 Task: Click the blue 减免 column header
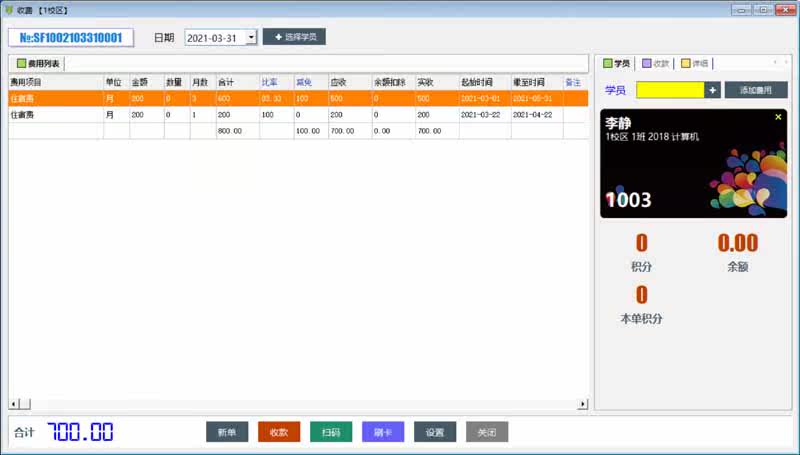pyautogui.click(x=311, y=82)
